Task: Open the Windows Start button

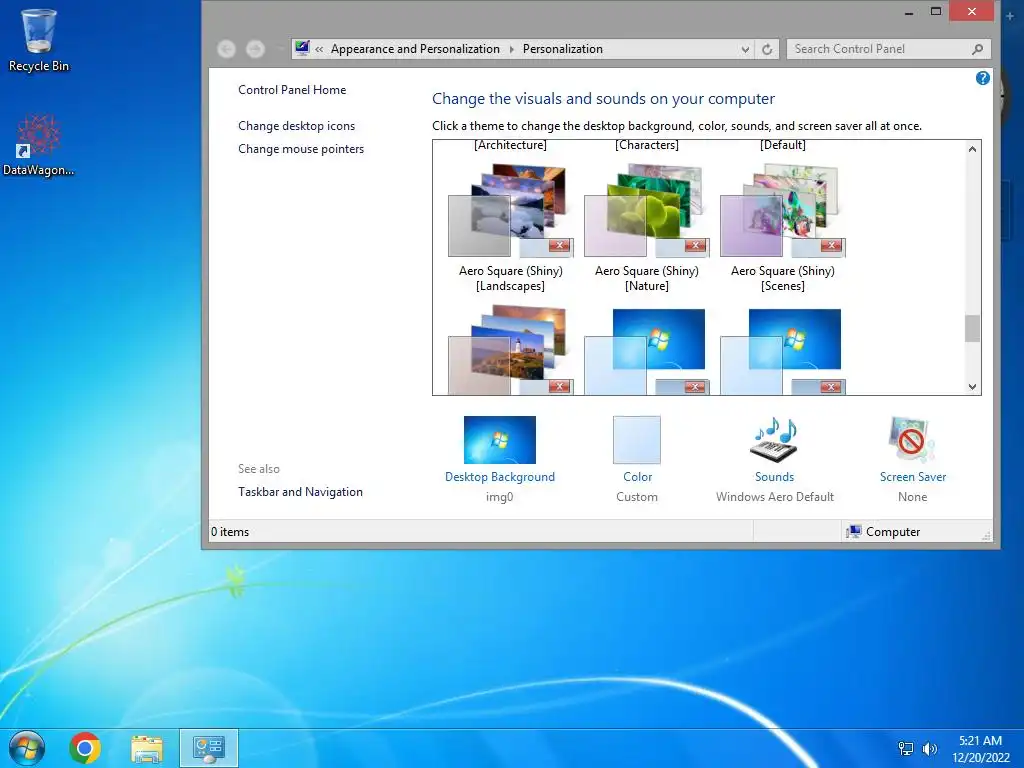Action: 27,748
